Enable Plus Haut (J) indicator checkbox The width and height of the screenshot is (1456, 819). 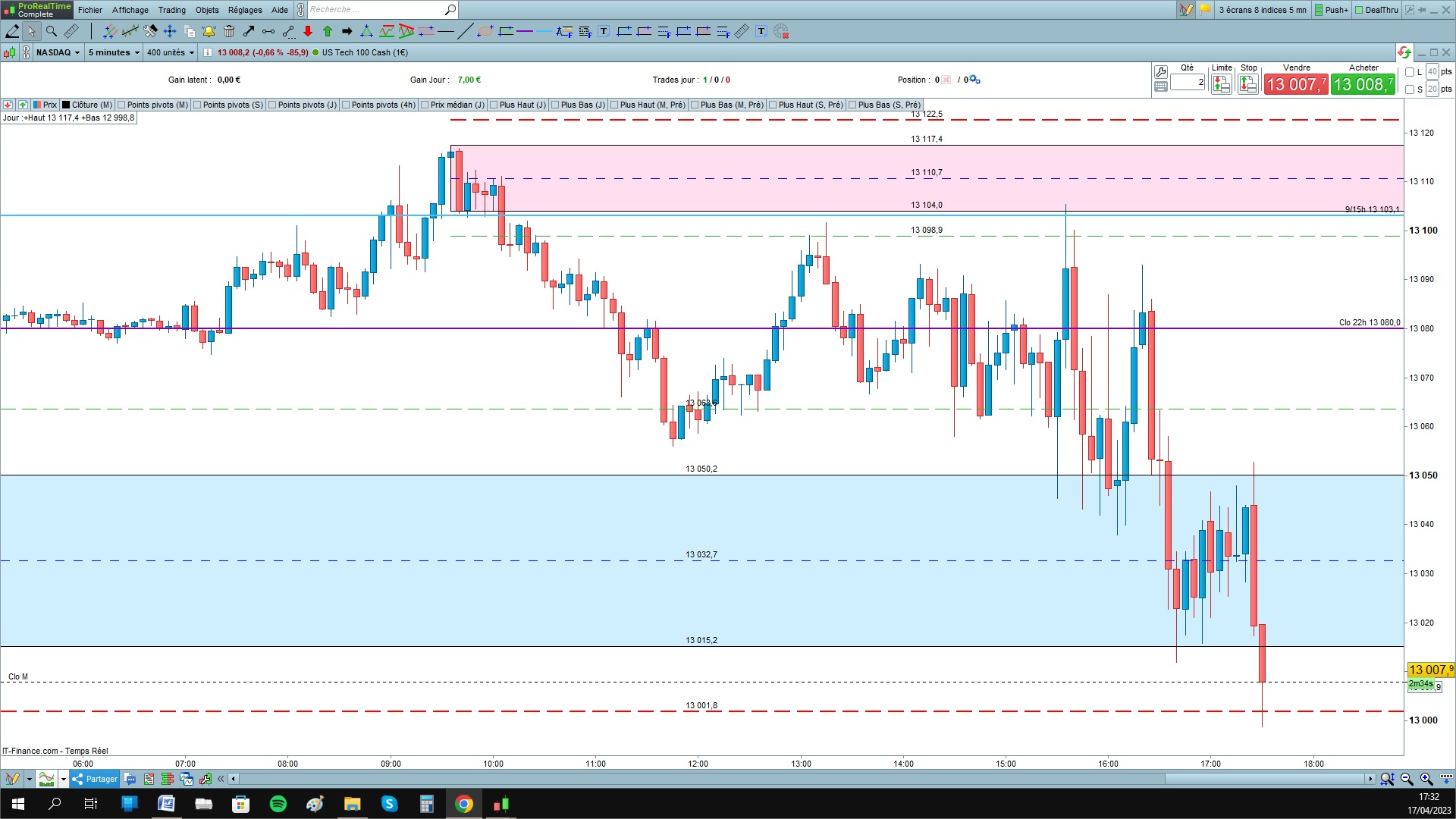coord(494,105)
